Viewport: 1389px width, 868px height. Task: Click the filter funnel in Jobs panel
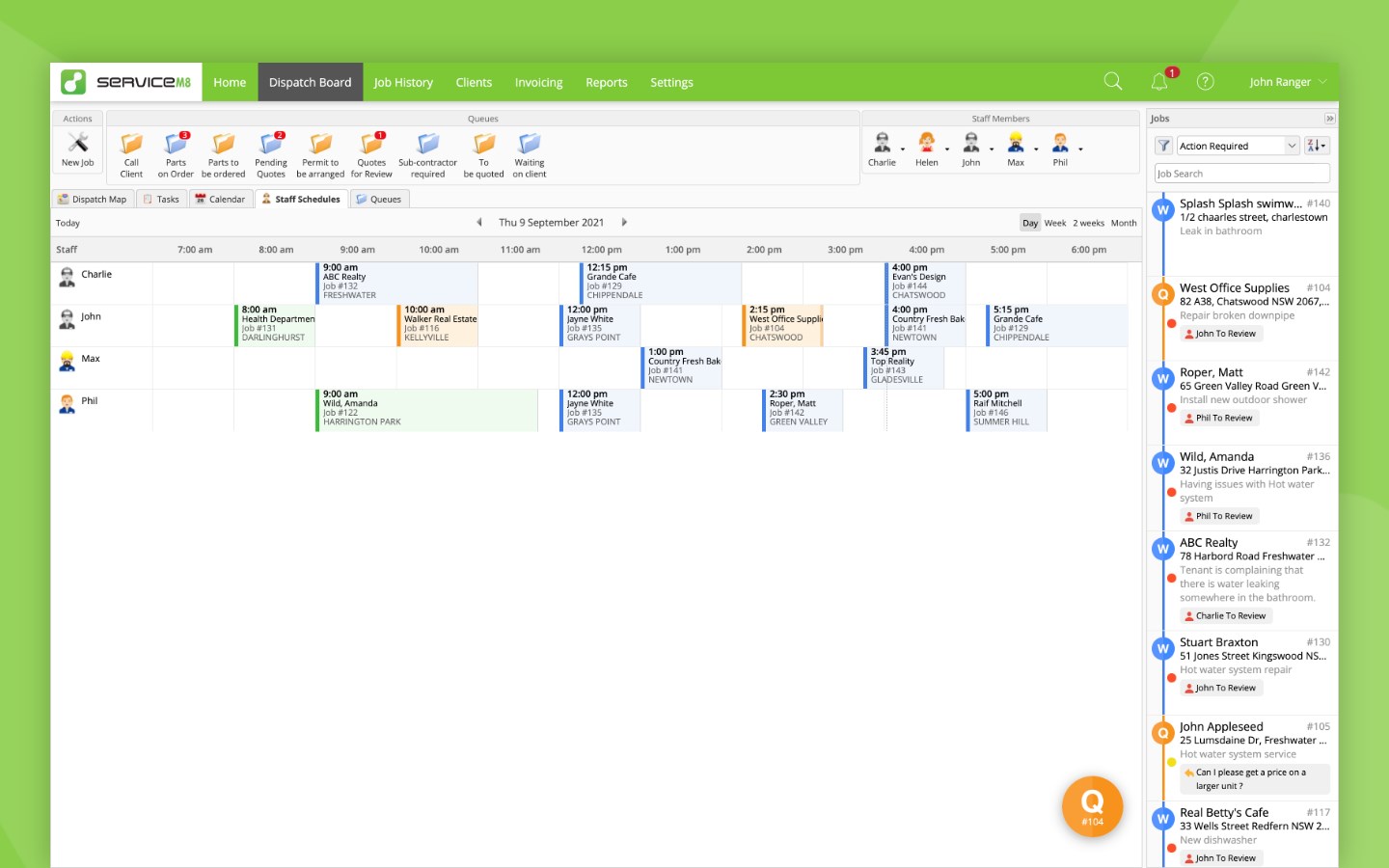(x=1164, y=146)
